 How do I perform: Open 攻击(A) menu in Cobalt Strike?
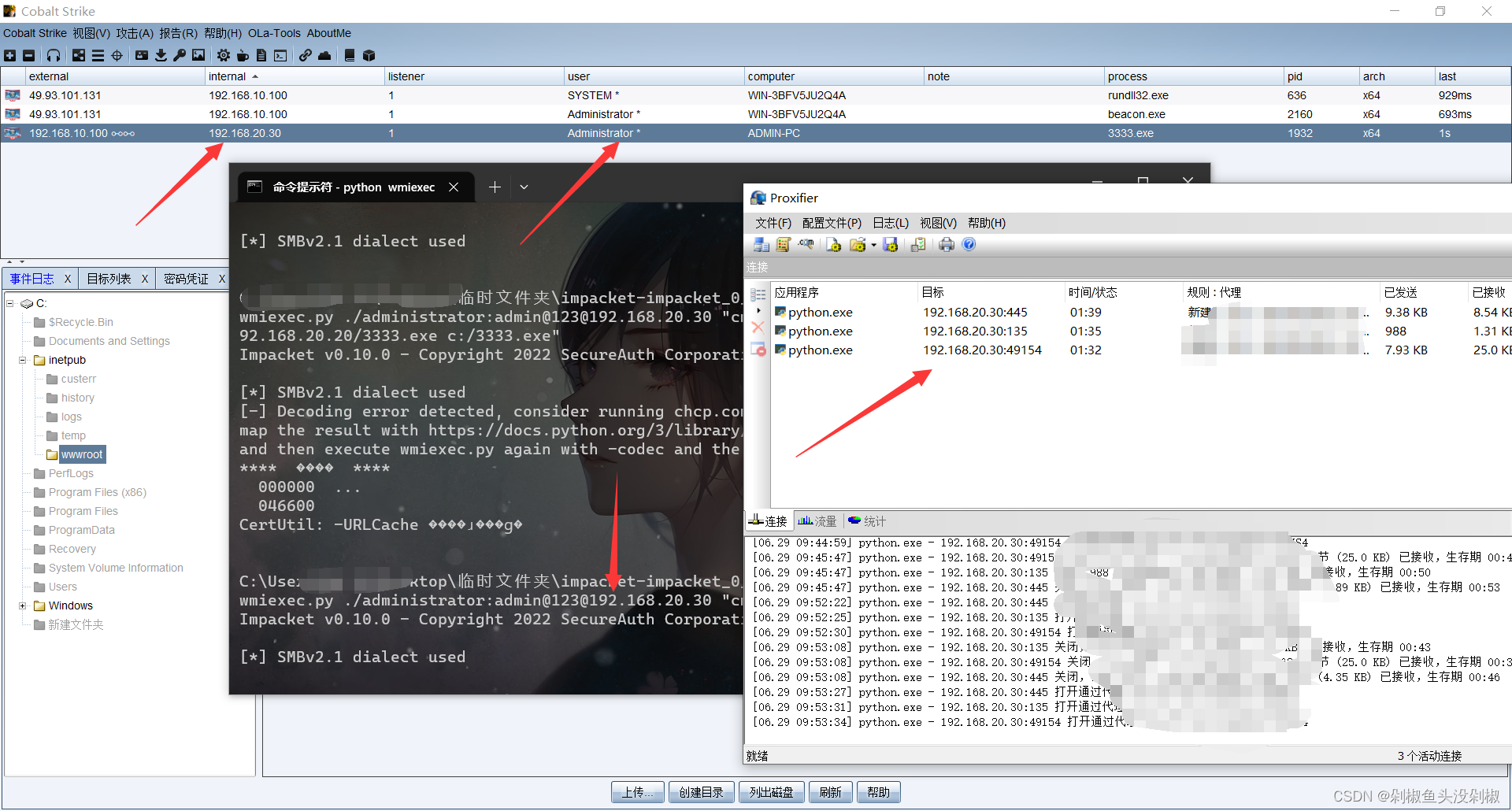135,33
